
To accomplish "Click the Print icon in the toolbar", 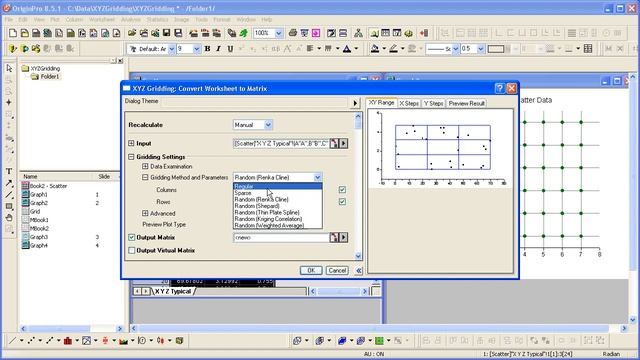I will point(293,33).
